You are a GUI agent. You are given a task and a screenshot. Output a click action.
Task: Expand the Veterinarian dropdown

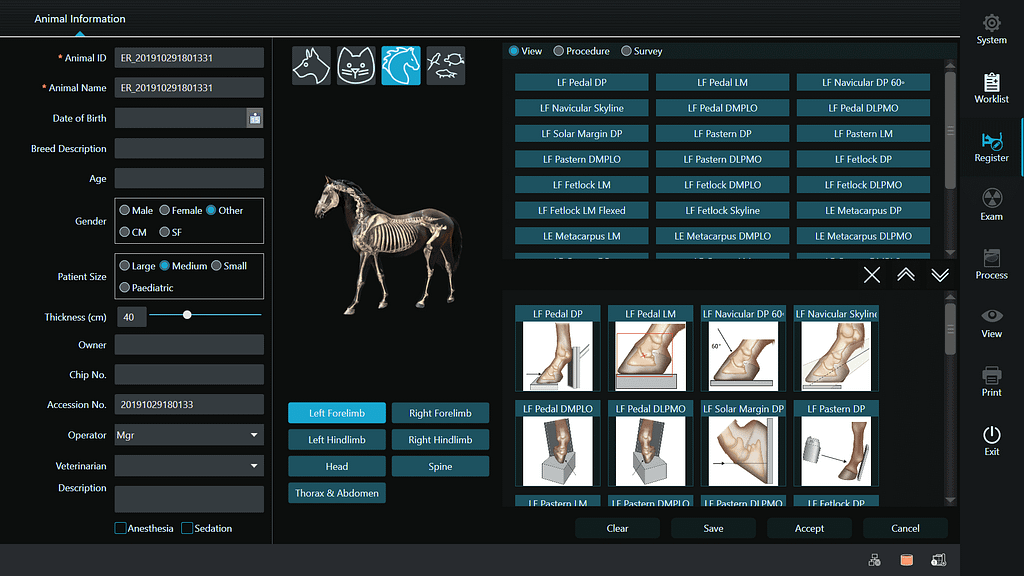[254, 466]
